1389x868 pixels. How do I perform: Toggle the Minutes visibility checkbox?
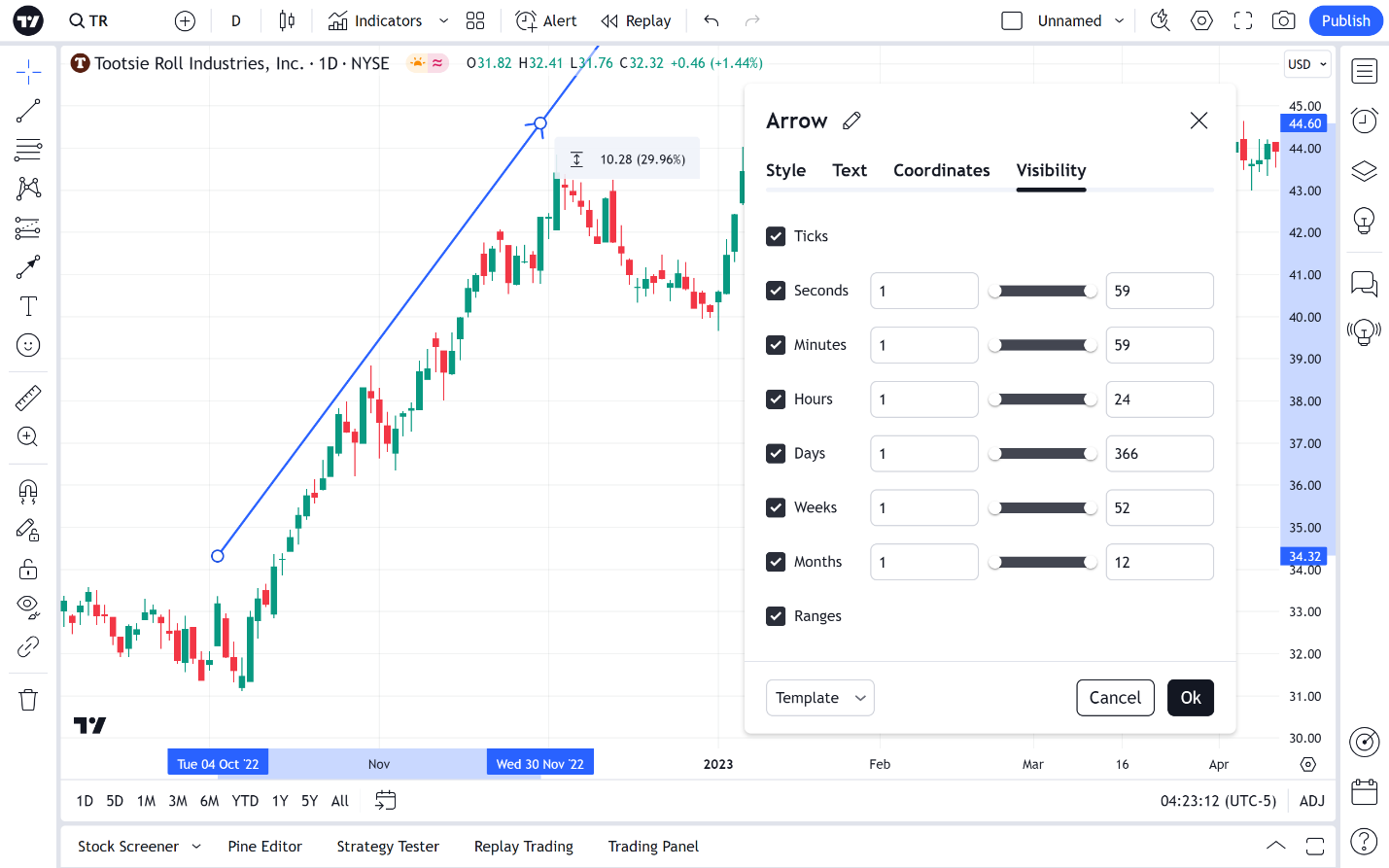click(x=776, y=345)
